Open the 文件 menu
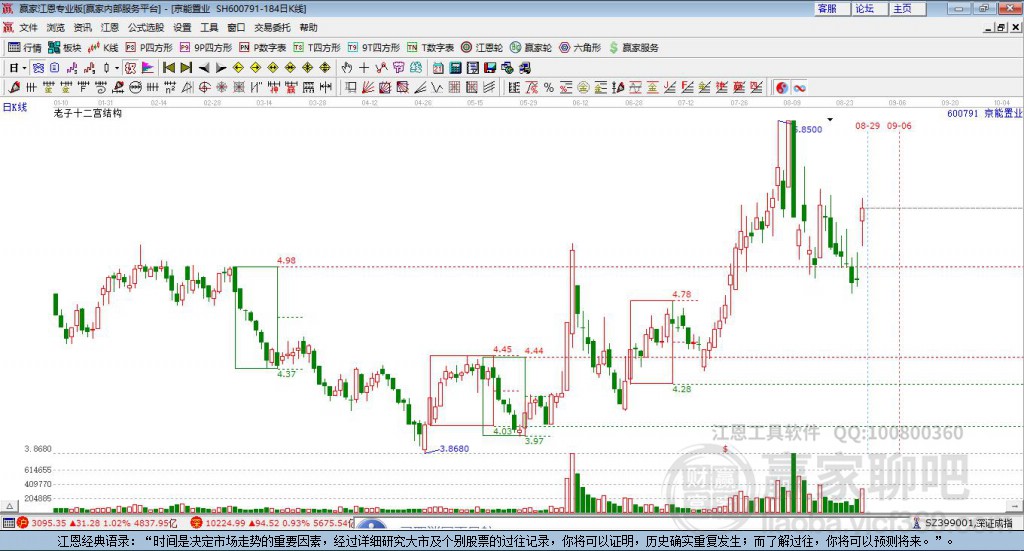Screen dimensions: 1024x551 click(29, 27)
